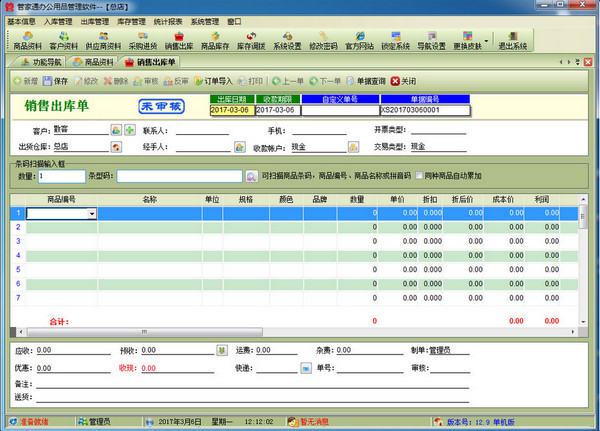Click the 保存 save icon button
This screenshot has width=600, height=431.
[x=56, y=80]
